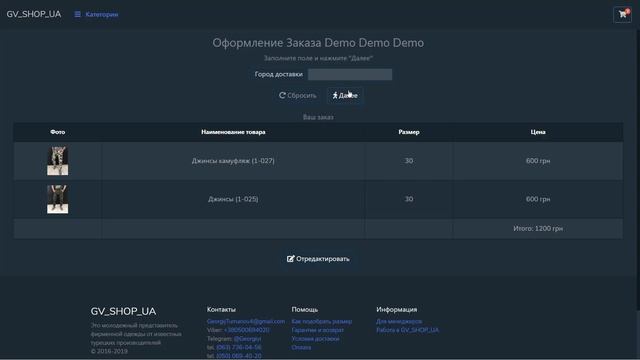Click the GV_SHOP_UA header logo
640x360 pixels.
(x=33, y=14)
